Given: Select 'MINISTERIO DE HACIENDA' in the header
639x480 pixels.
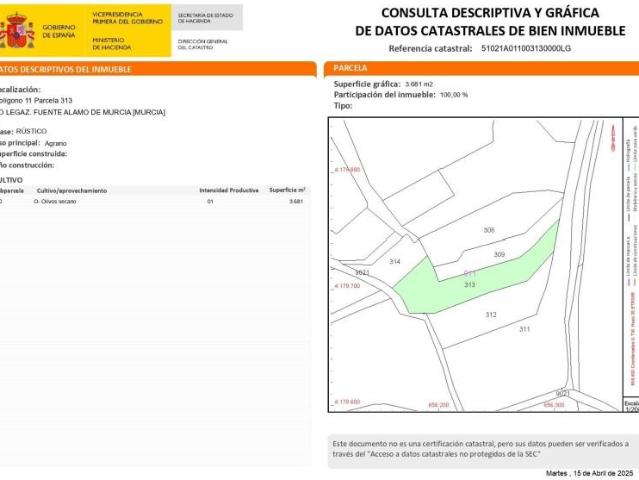Looking at the screenshot, I should tap(112, 44).
